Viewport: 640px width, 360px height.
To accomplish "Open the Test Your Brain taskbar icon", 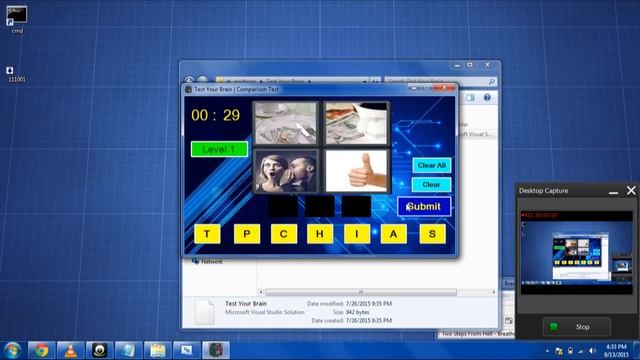I will 216,350.
